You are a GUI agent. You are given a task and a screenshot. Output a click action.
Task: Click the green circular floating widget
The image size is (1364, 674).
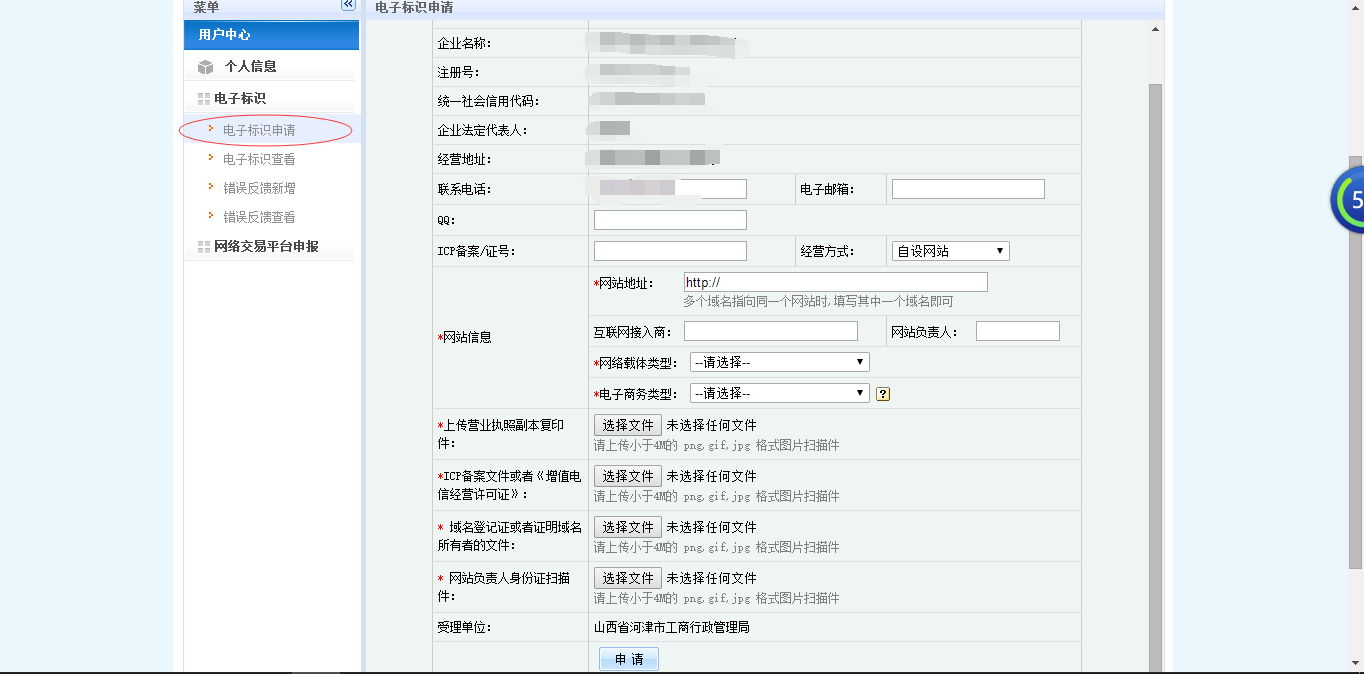click(x=1348, y=200)
